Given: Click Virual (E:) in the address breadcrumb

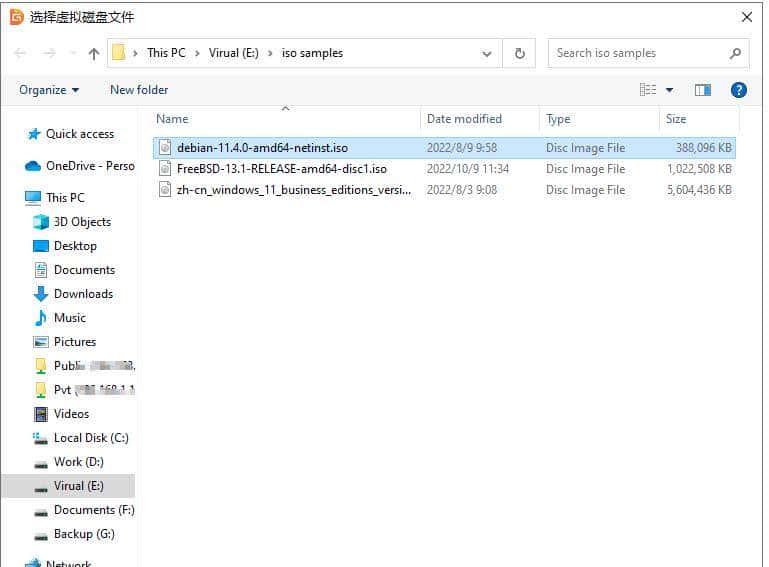Looking at the screenshot, I should point(238,54).
